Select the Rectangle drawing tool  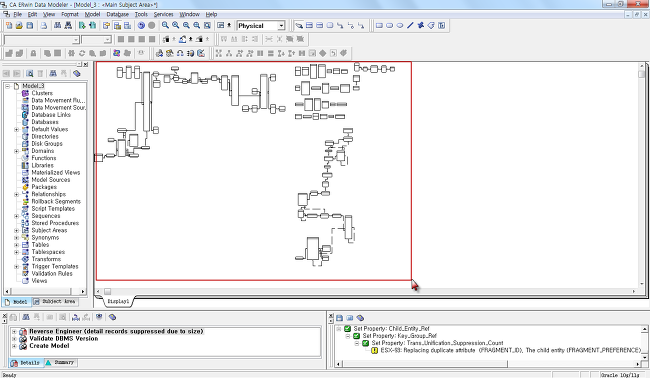tap(379, 26)
